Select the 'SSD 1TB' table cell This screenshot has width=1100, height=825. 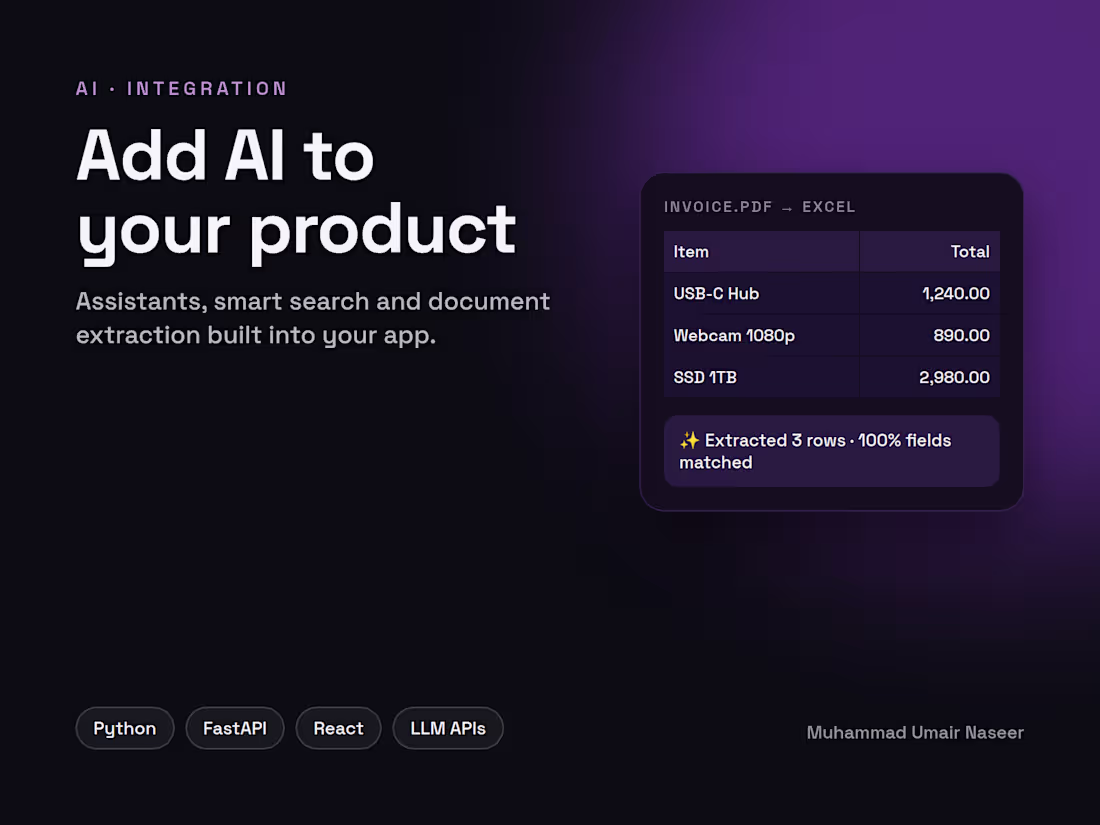[762, 377]
